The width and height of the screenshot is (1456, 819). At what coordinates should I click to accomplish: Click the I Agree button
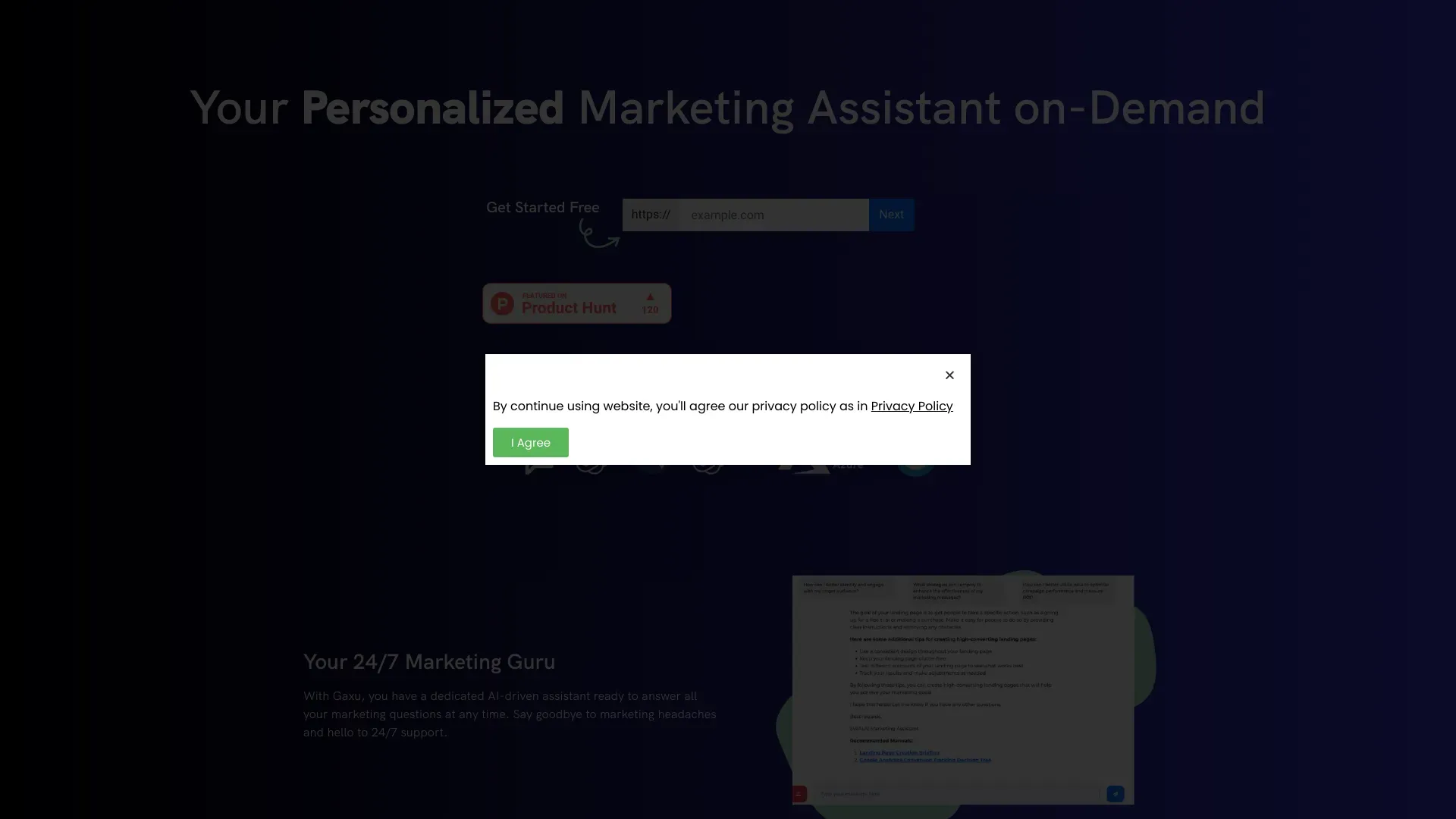point(531,443)
